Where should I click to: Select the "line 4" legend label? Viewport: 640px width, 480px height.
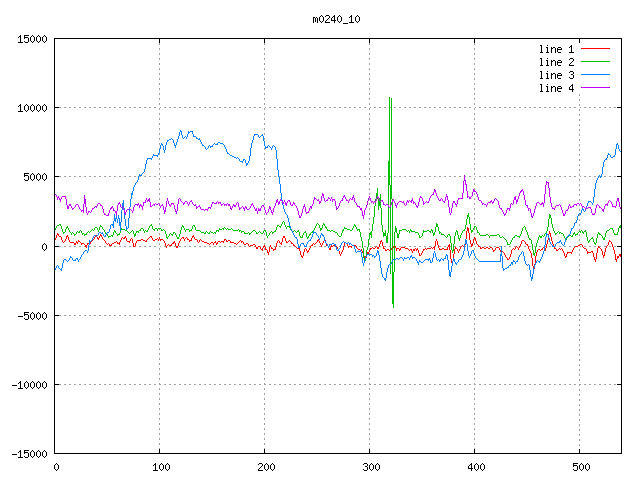click(557, 88)
